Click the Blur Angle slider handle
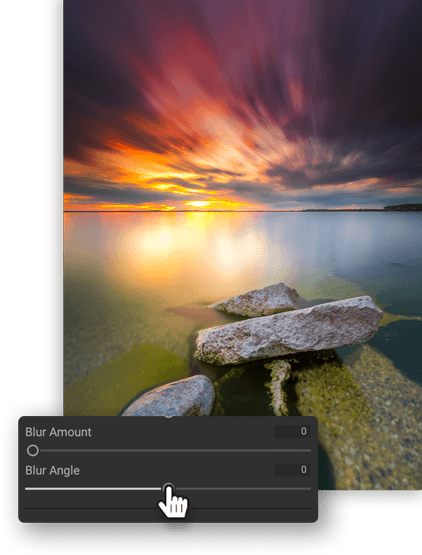The width and height of the screenshot is (422, 555). pos(169,488)
